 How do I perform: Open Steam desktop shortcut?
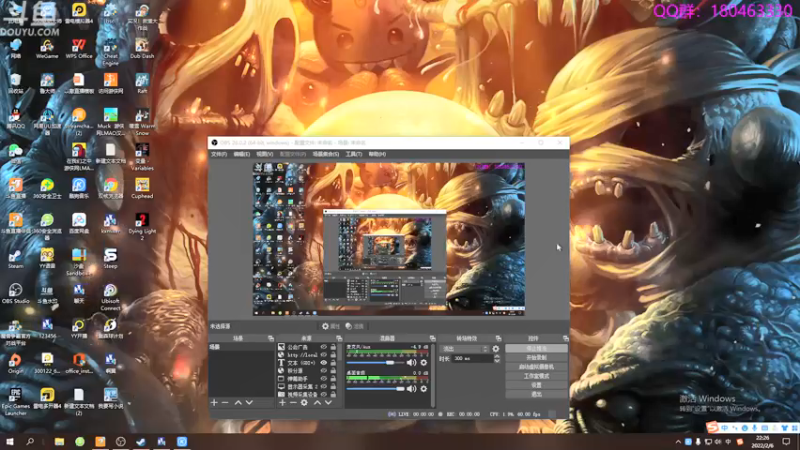(15, 258)
